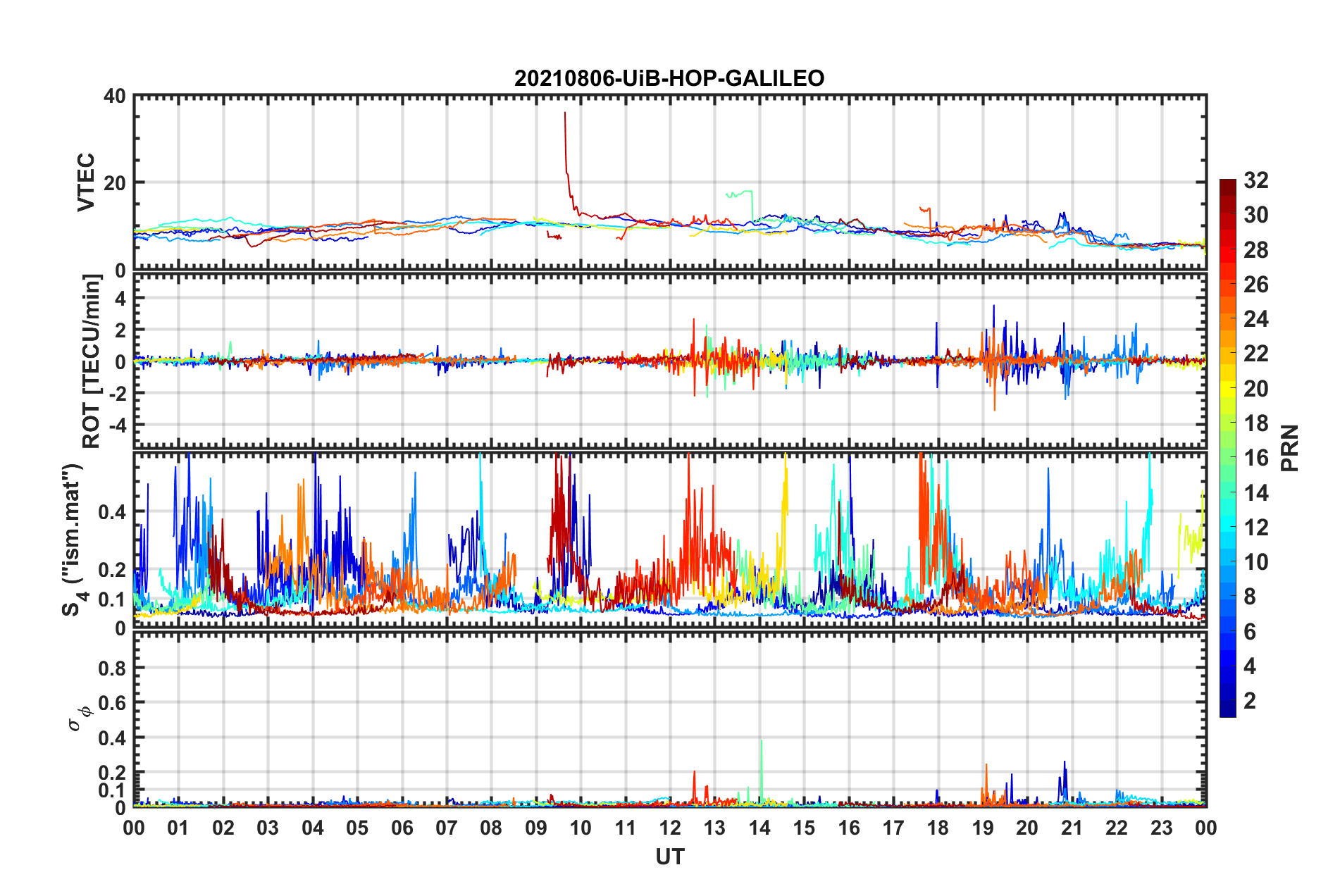This screenshot has height=896, width=1340.
Task: Select hour label 17 on UT axis
Action: pyautogui.click(x=893, y=828)
